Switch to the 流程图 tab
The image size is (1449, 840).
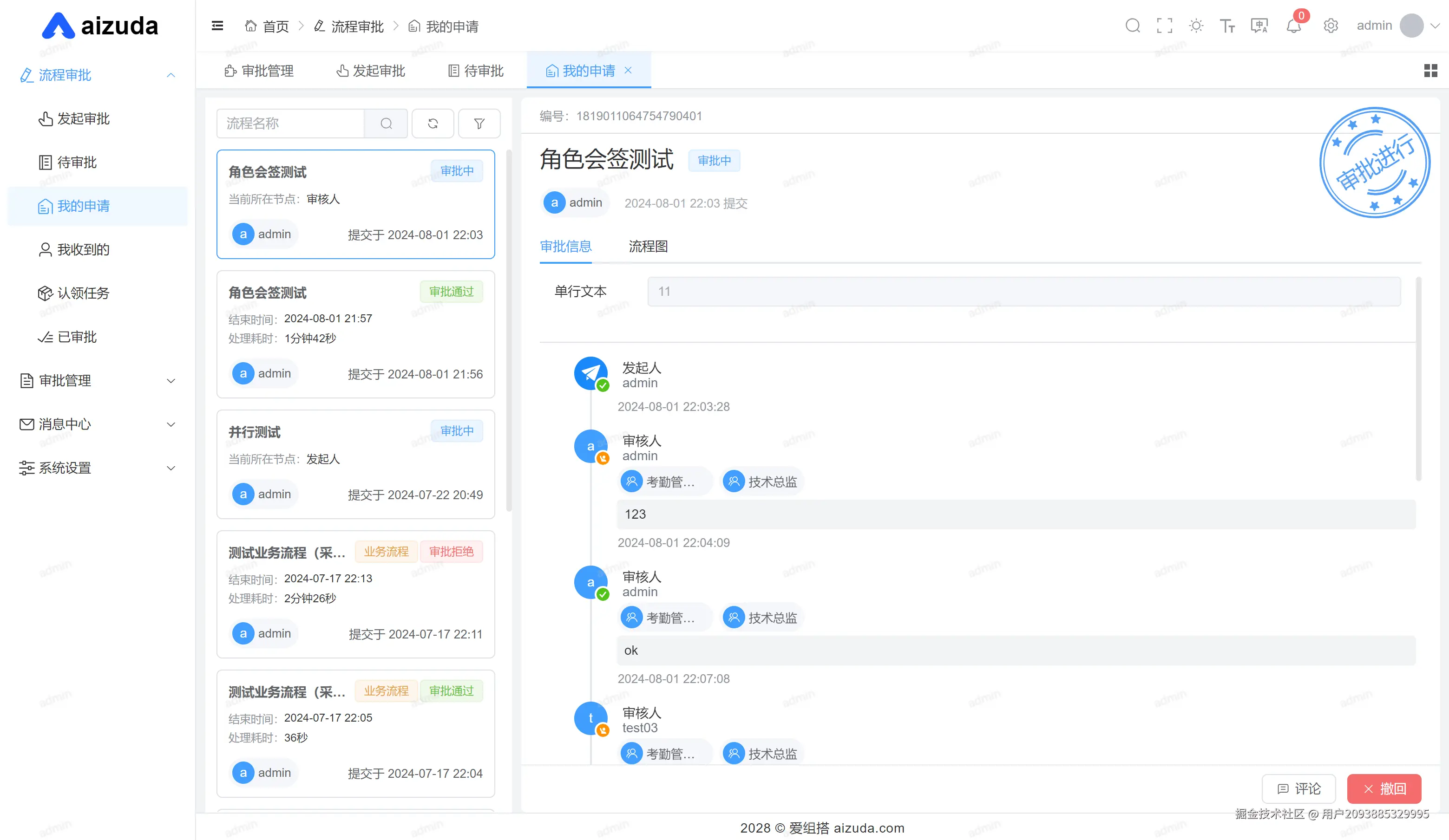click(648, 247)
